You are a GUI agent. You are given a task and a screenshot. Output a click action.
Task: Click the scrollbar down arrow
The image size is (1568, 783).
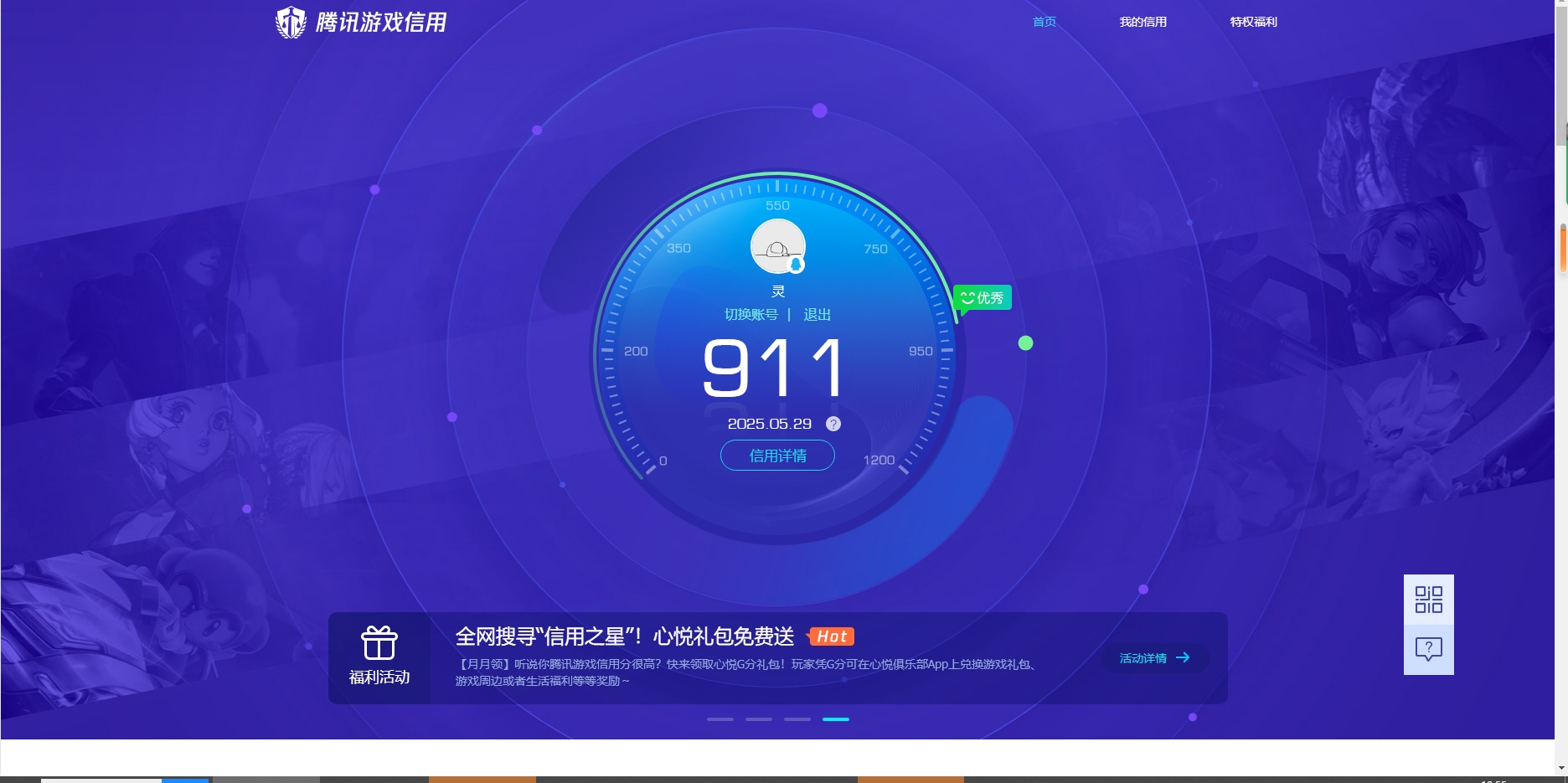click(x=1561, y=767)
